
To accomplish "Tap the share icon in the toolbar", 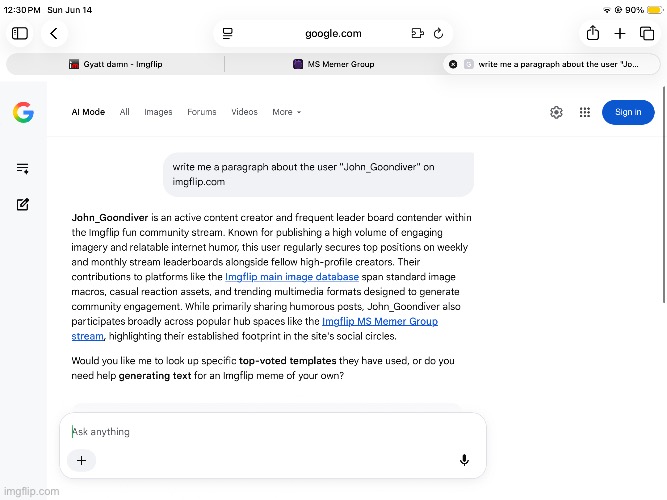I will pyautogui.click(x=593, y=33).
